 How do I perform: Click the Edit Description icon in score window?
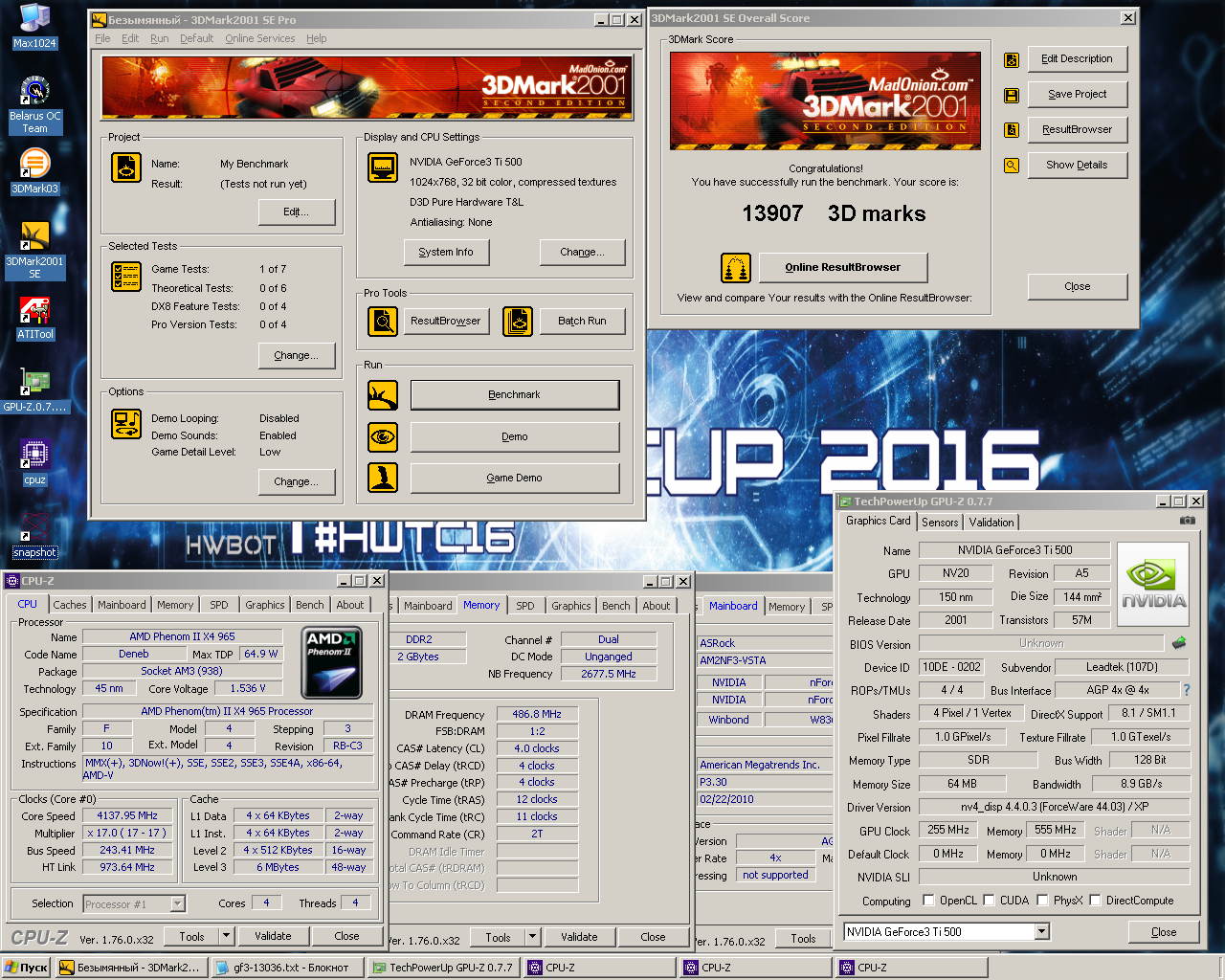point(1011,60)
